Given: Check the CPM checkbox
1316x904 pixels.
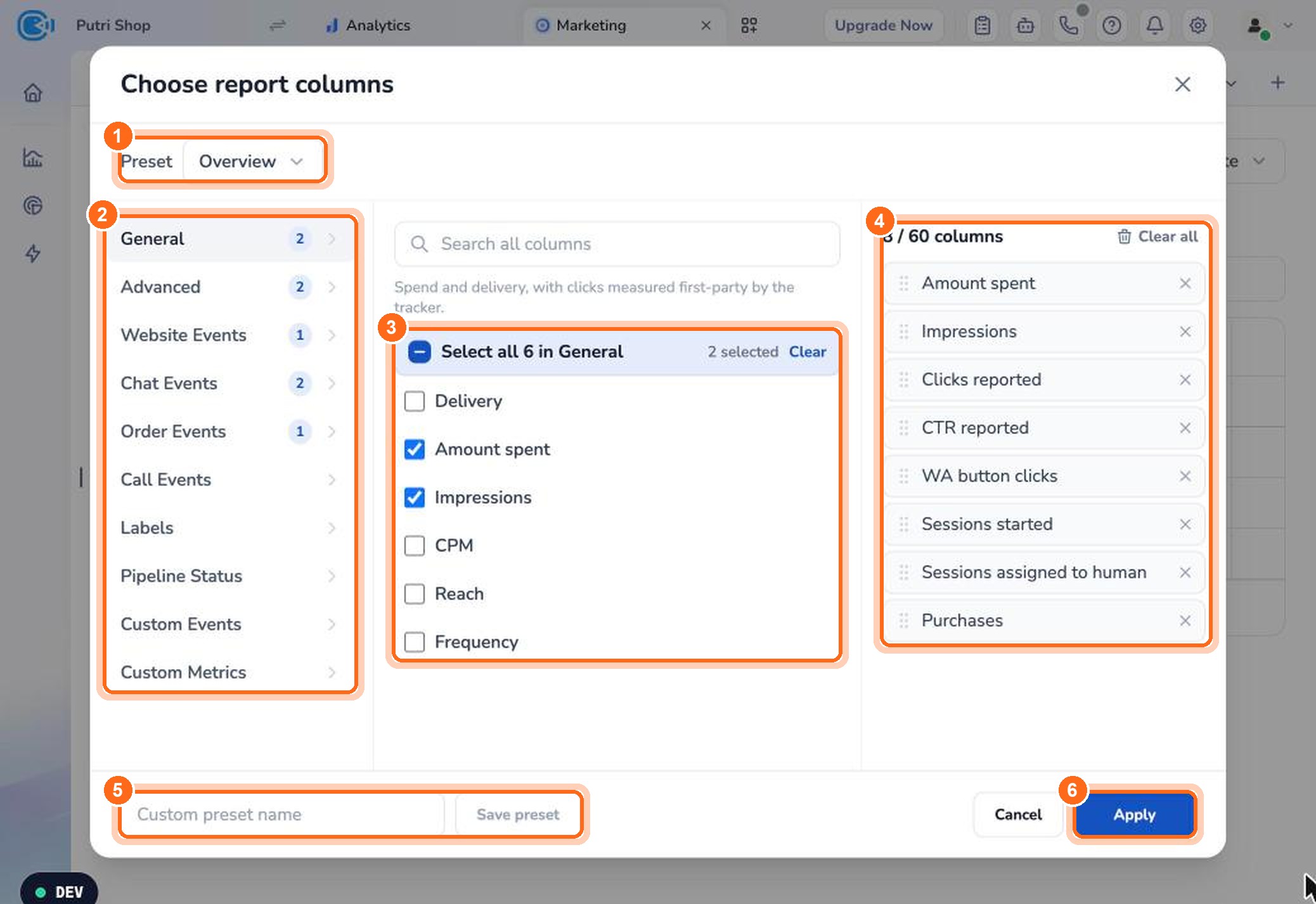Looking at the screenshot, I should [x=415, y=546].
